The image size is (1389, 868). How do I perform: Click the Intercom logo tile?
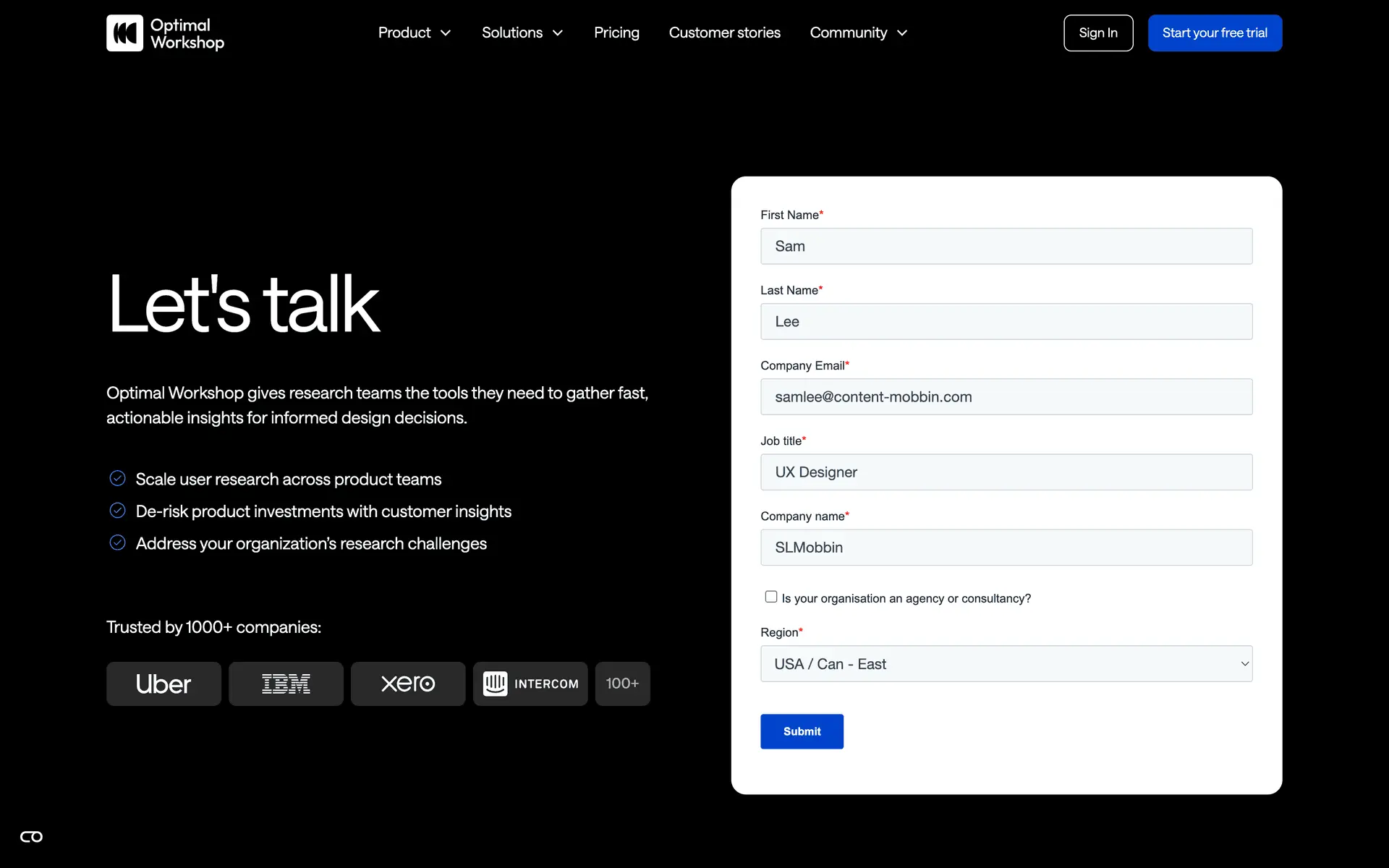point(530,684)
